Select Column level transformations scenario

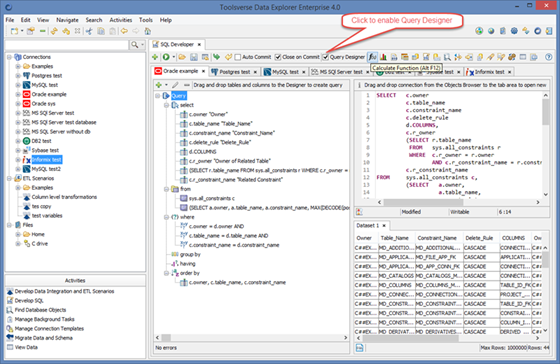point(64,197)
